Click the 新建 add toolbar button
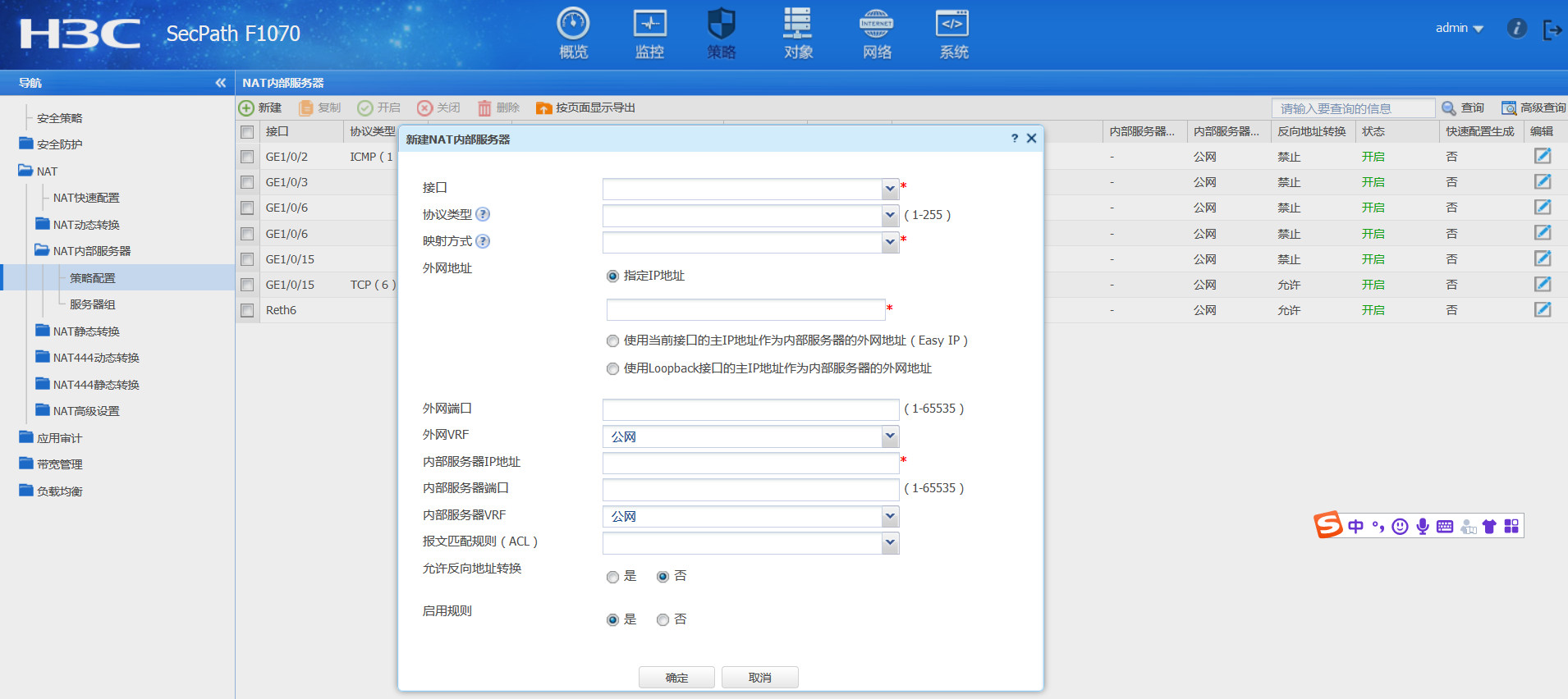 click(260, 108)
